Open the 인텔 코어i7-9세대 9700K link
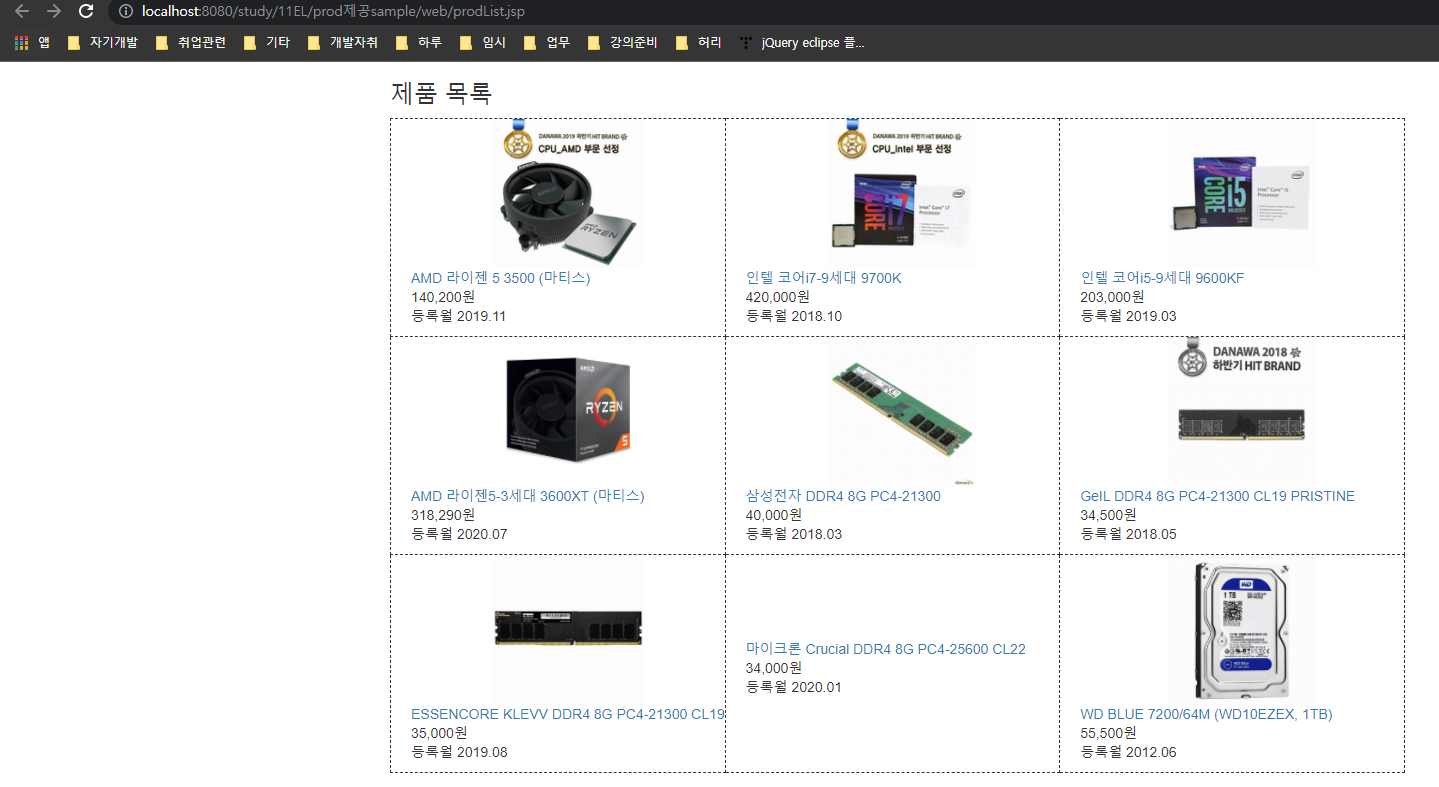 click(x=823, y=278)
